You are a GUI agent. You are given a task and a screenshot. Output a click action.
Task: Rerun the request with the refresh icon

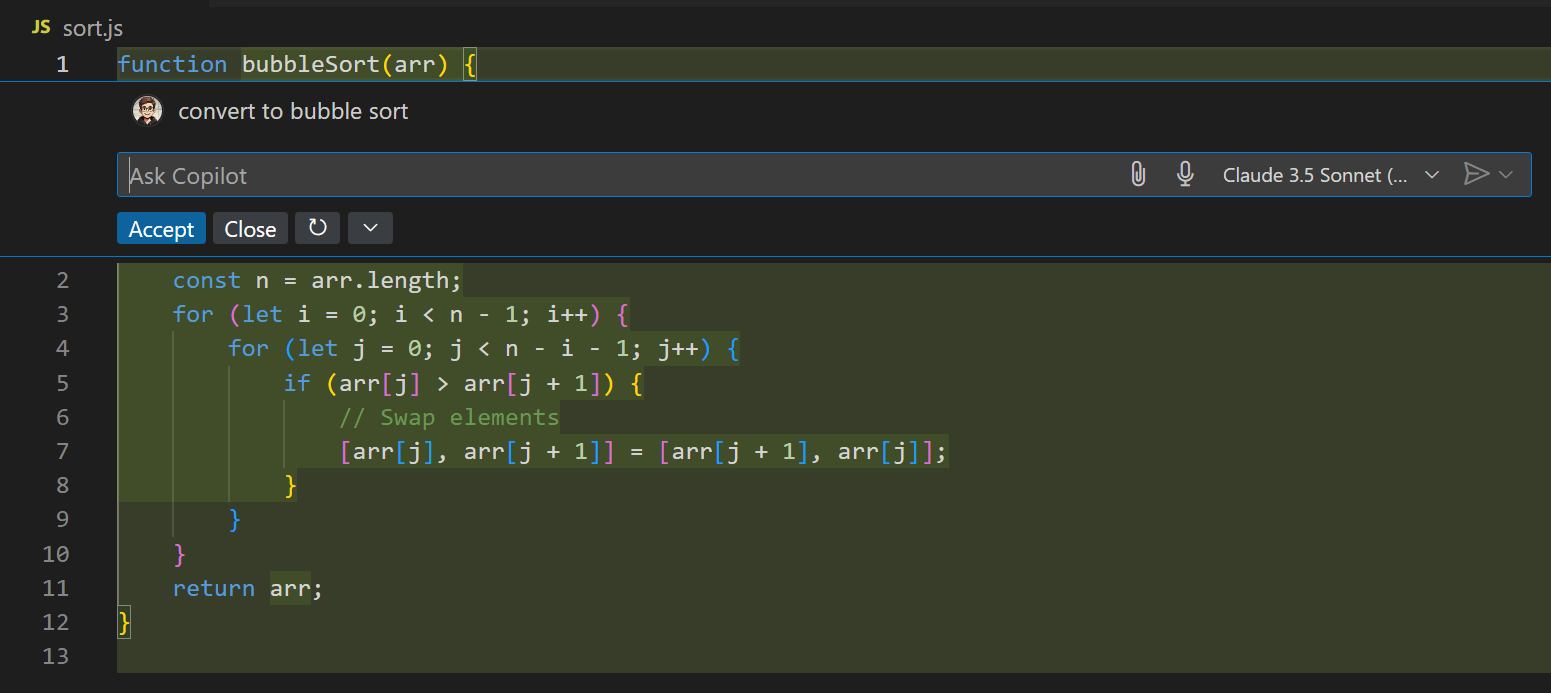318,228
